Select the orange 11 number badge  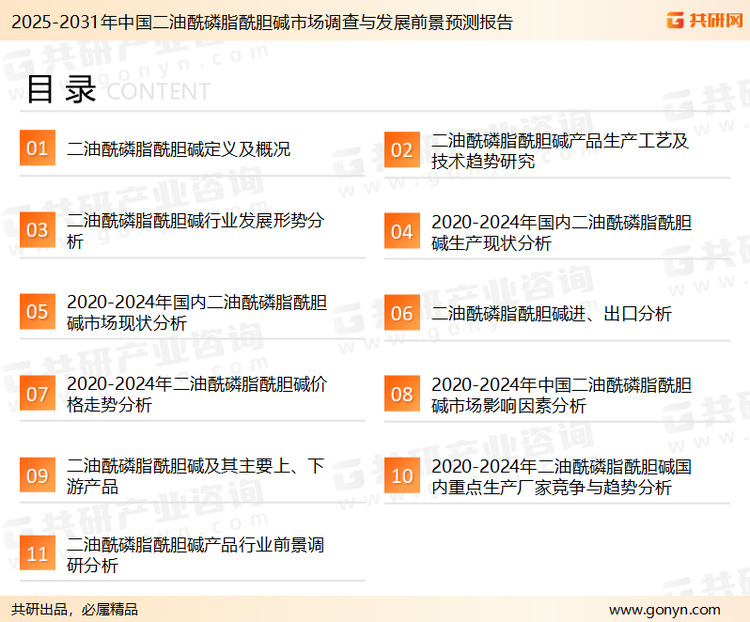(x=37, y=553)
